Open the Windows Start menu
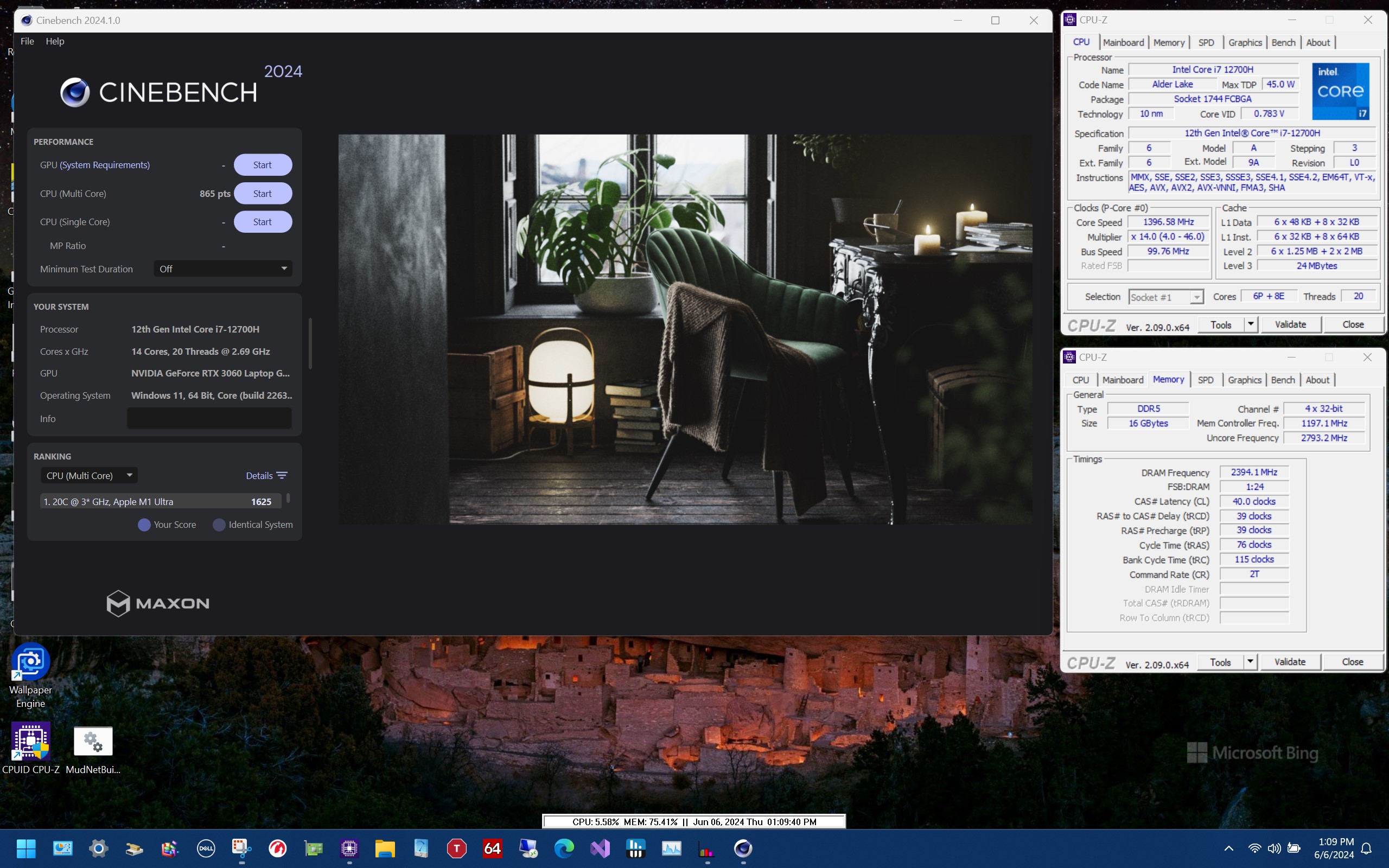 pyautogui.click(x=26, y=848)
